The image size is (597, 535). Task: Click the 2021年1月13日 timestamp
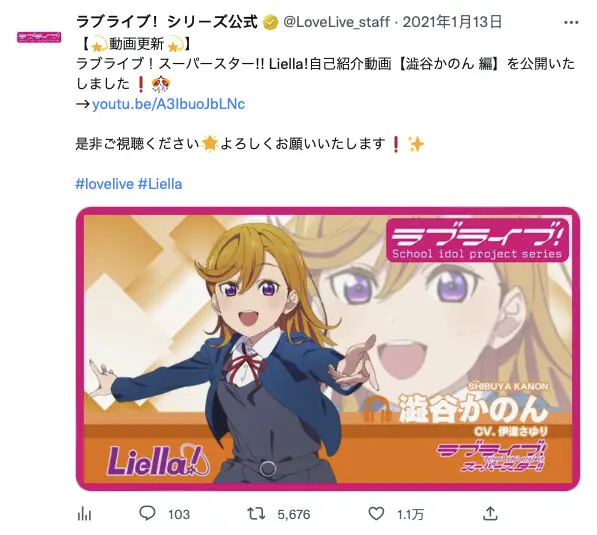tap(452, 22)
